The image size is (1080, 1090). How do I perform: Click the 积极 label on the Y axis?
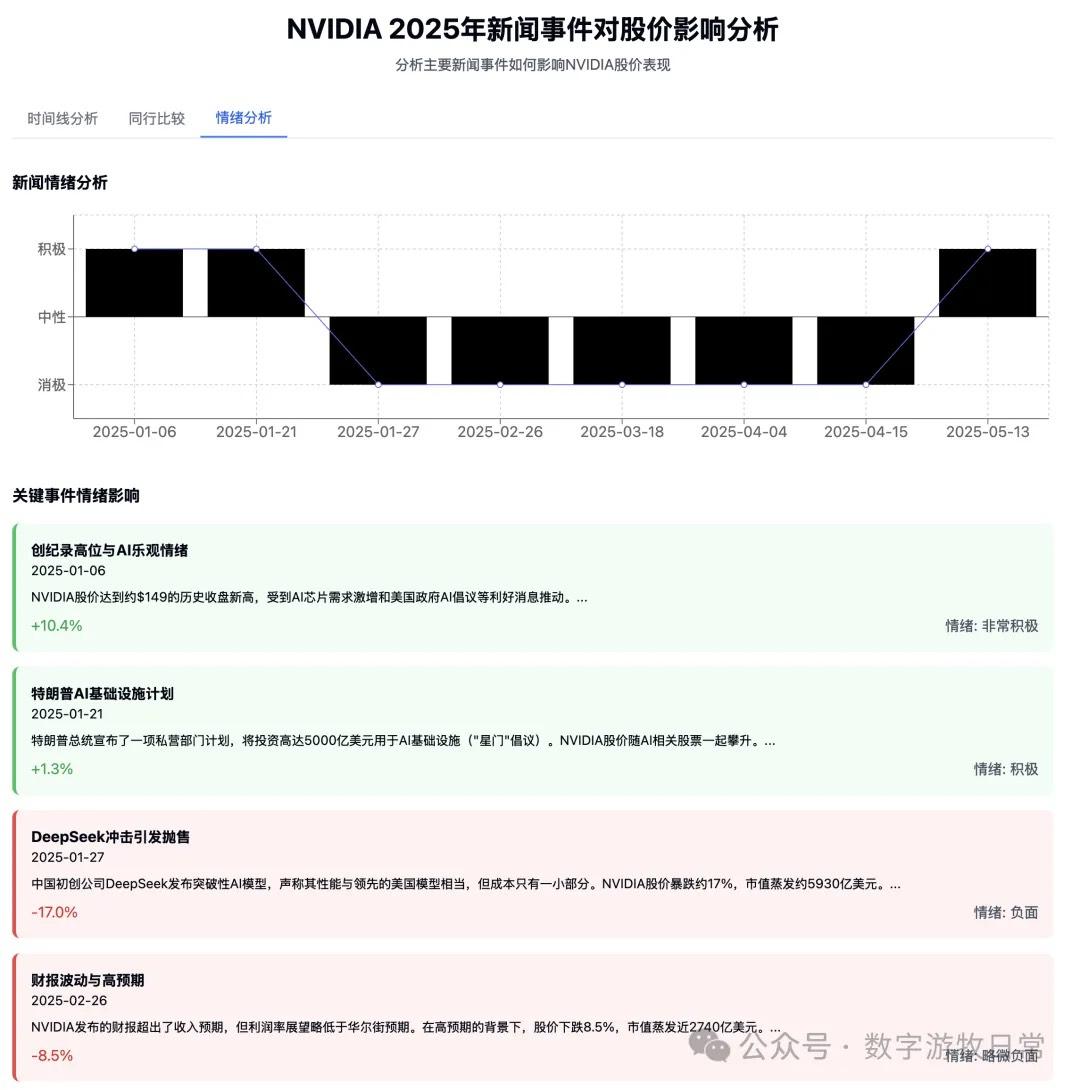(52, 249)
